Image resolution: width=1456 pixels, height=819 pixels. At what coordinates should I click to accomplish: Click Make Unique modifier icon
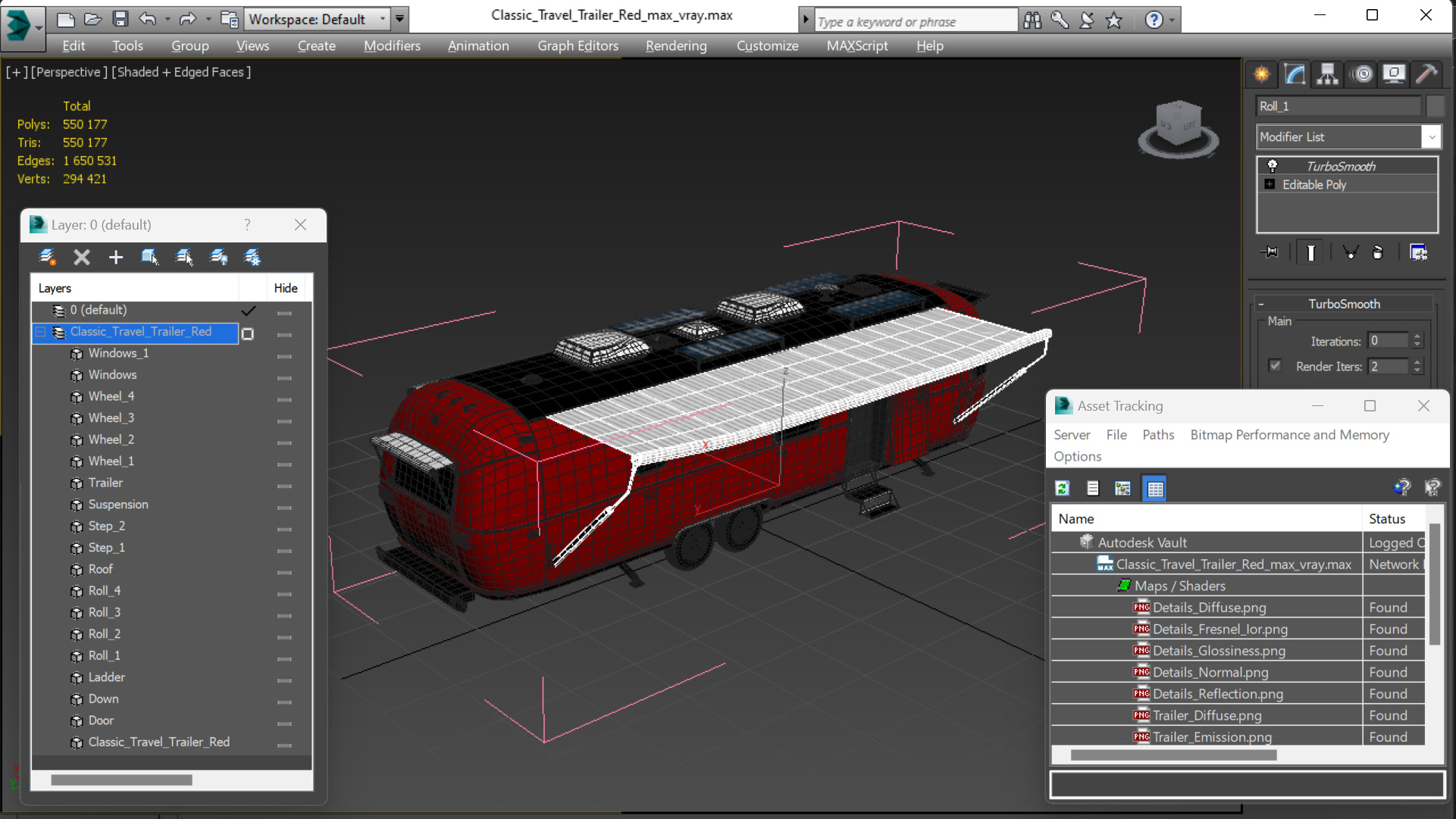pos(1350,252)
